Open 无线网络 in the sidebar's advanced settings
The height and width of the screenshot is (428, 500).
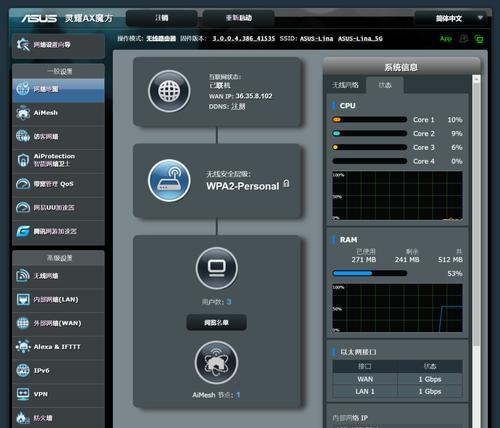tap(58, 276)
